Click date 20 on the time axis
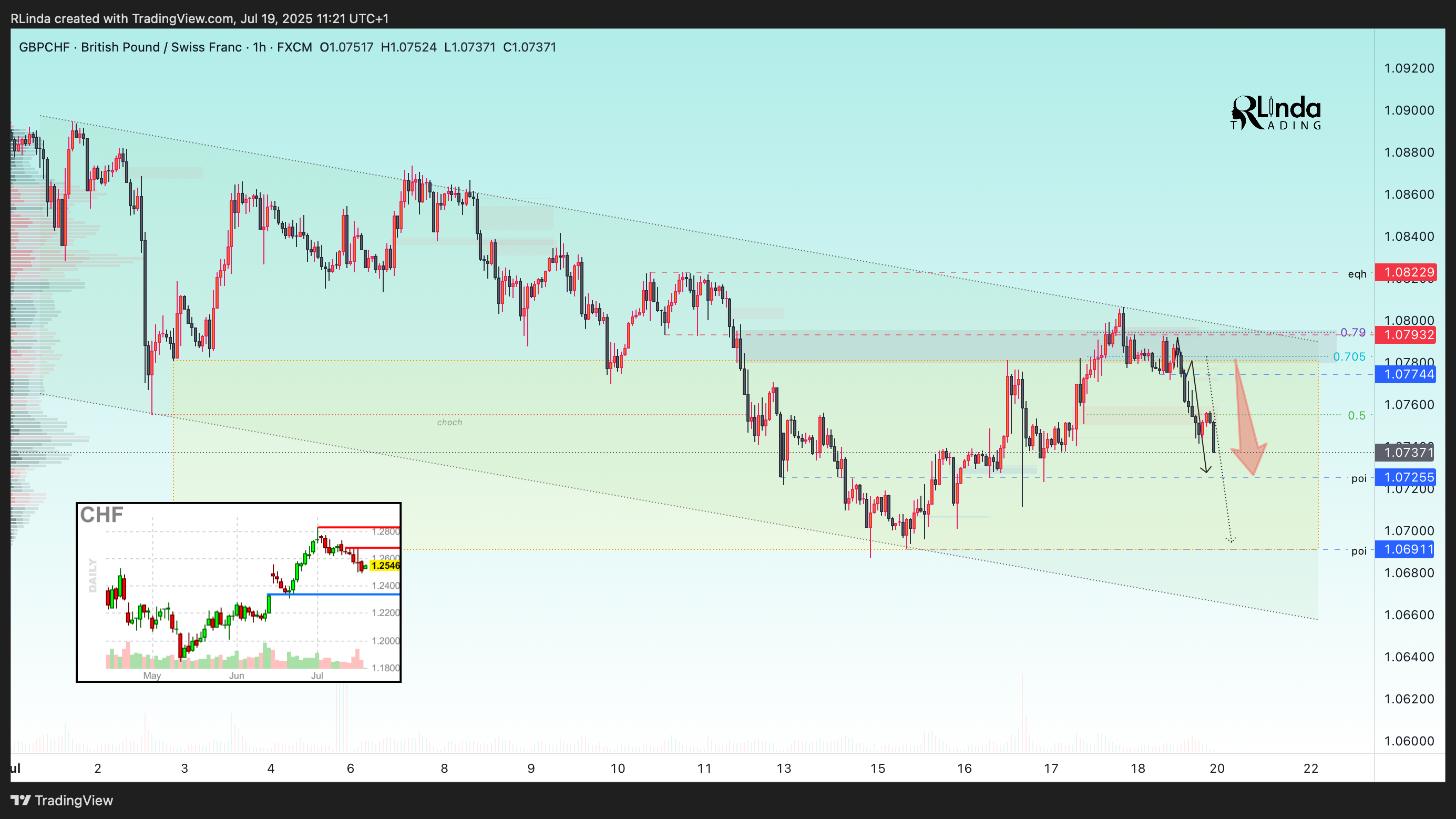 coord(1217,769)
